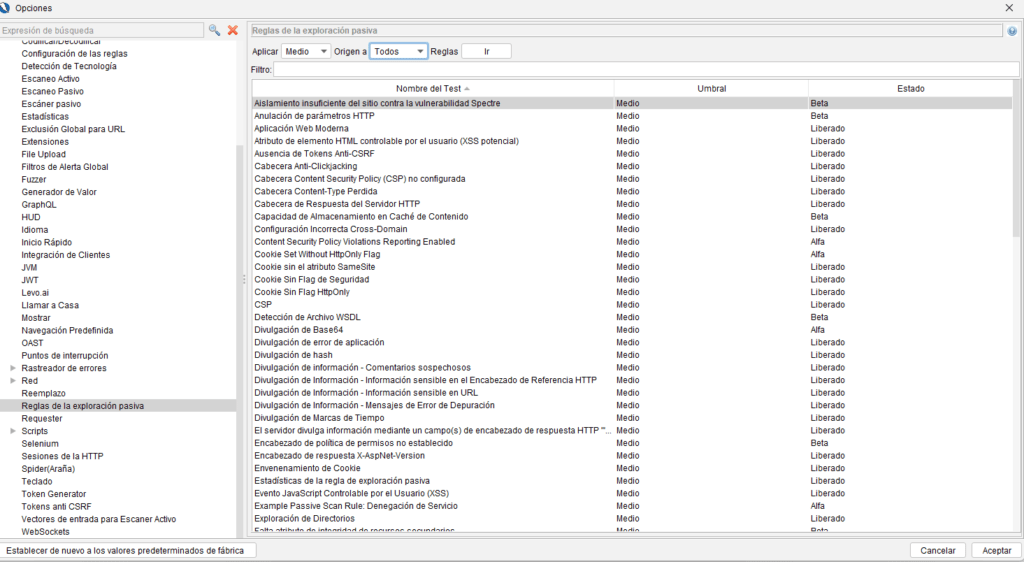The width and height of the screenshot is (1024, 562).
Task: Expand the Rastreador de errores node
Action: pyautogui.click(x=12, y=368)
